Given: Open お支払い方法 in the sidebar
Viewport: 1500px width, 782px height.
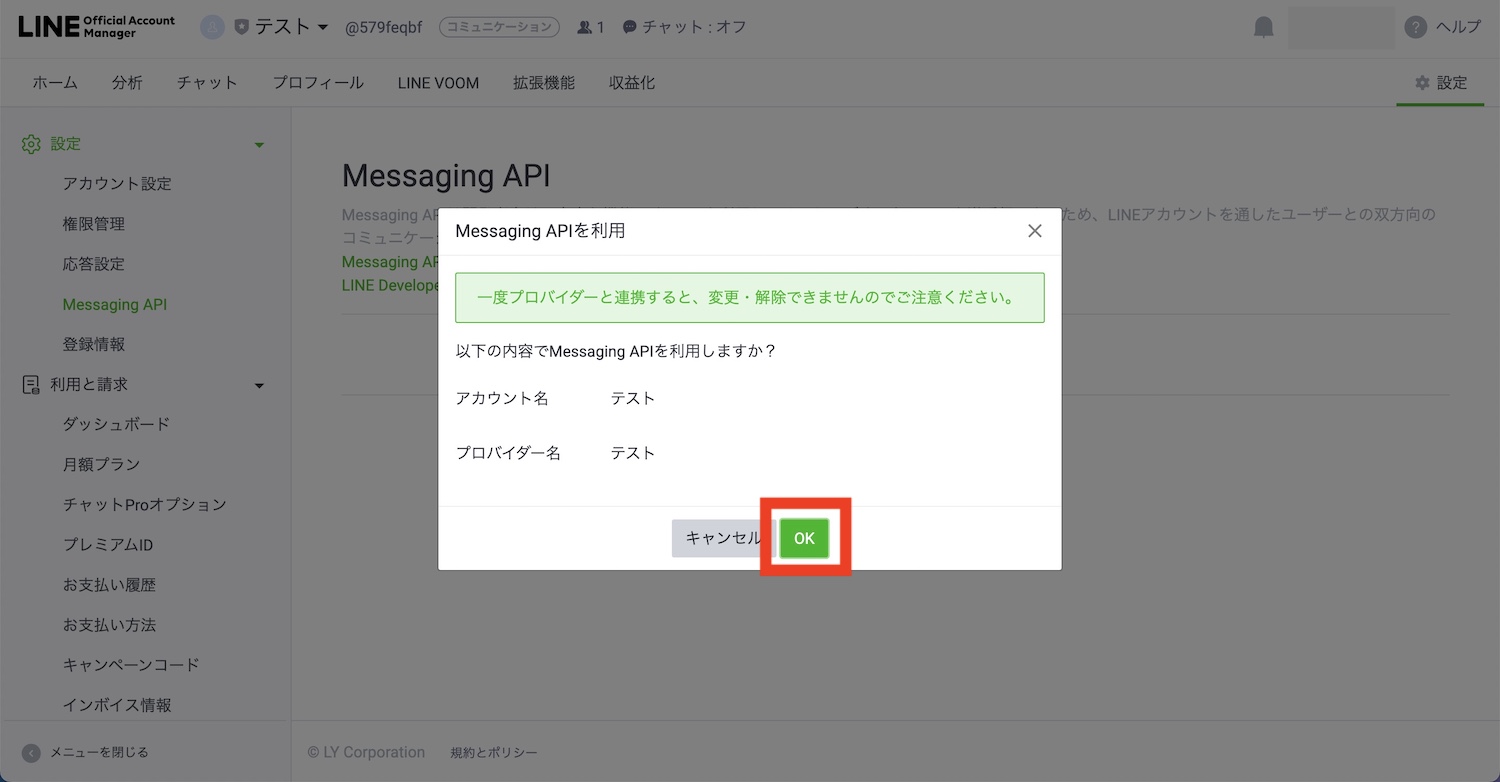Looking at the screenshot, I should (109, 625).
